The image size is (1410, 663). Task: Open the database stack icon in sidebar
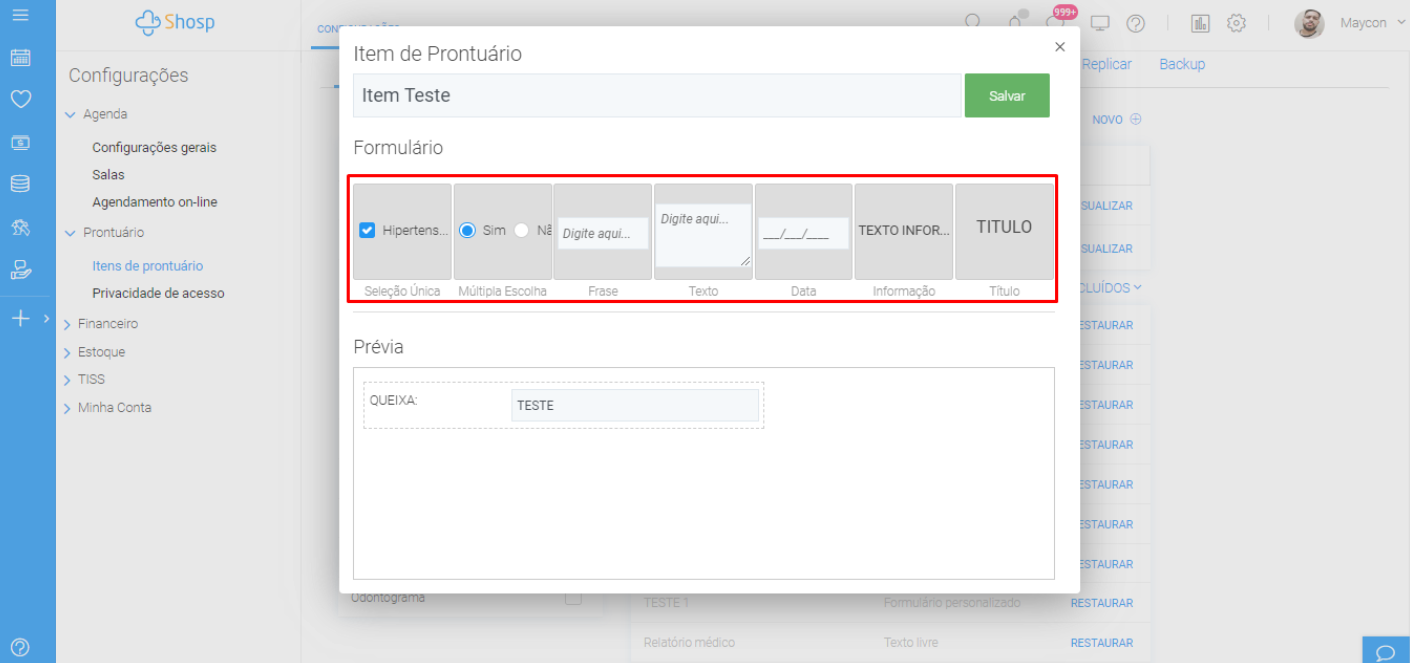20,184
